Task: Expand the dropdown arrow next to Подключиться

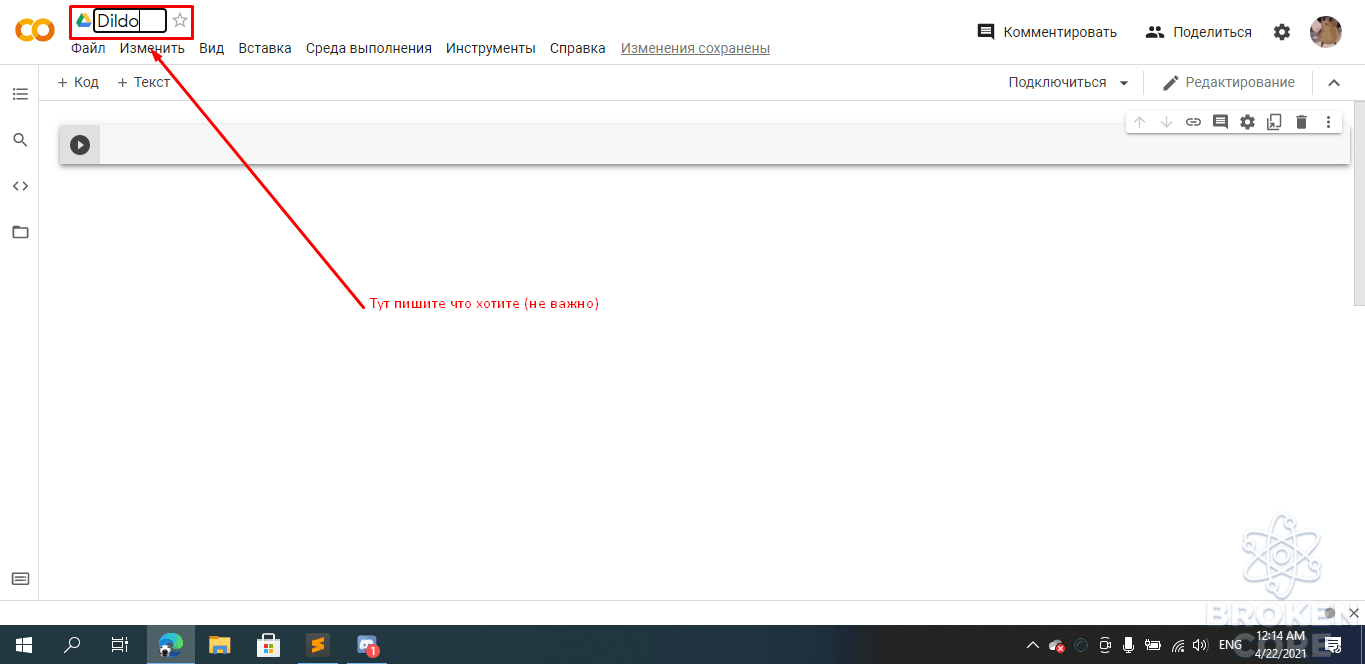Action: coord(1124,83)
